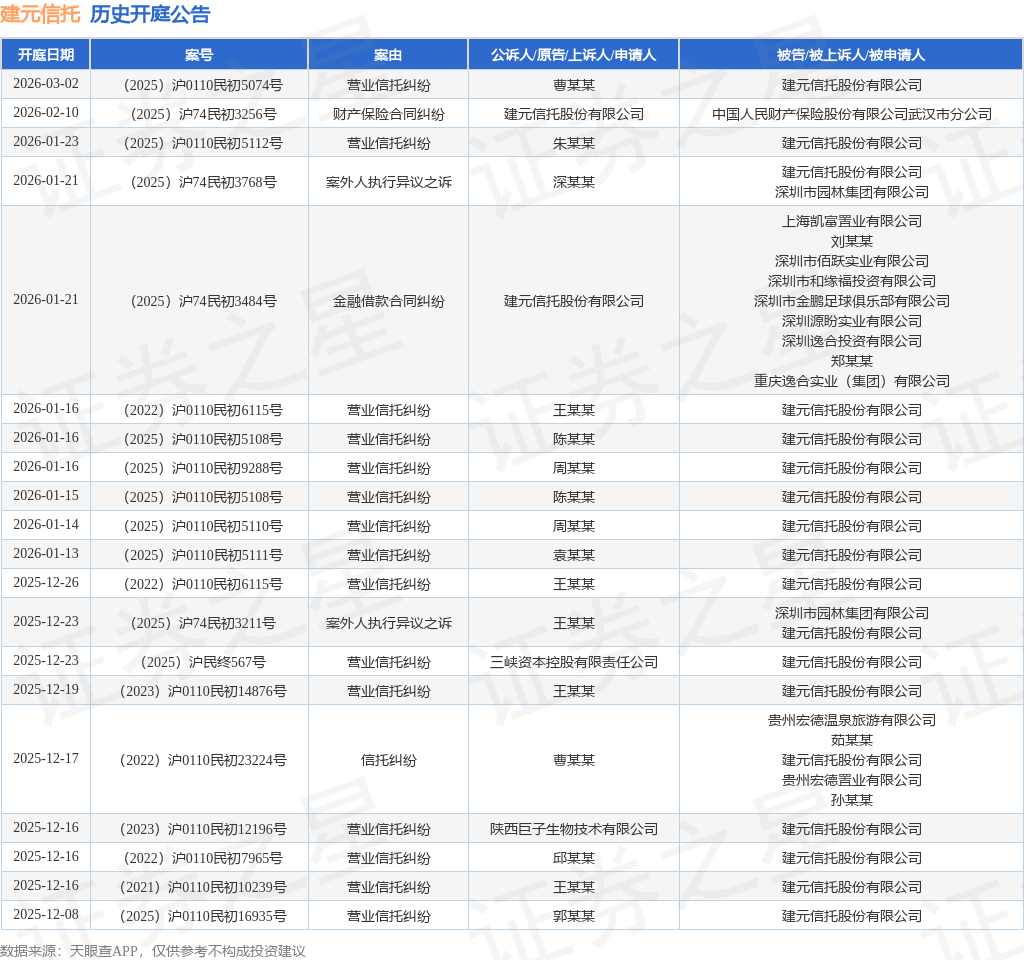This screenshot has height=960, width=1024.
Task: Click plaintiff 朱某某
Action: point(574,143)
